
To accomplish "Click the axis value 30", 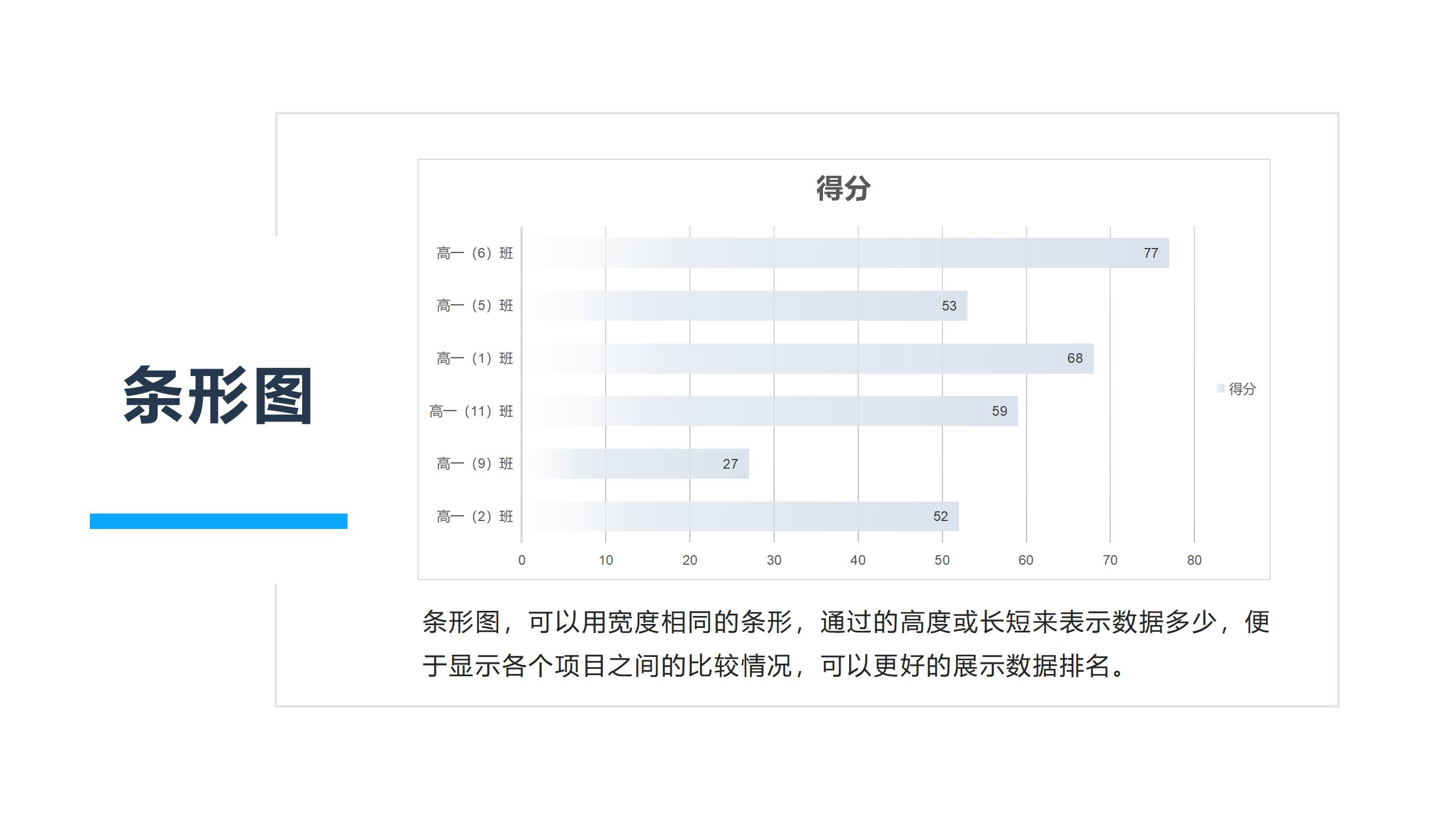I will tap(774, 560).
